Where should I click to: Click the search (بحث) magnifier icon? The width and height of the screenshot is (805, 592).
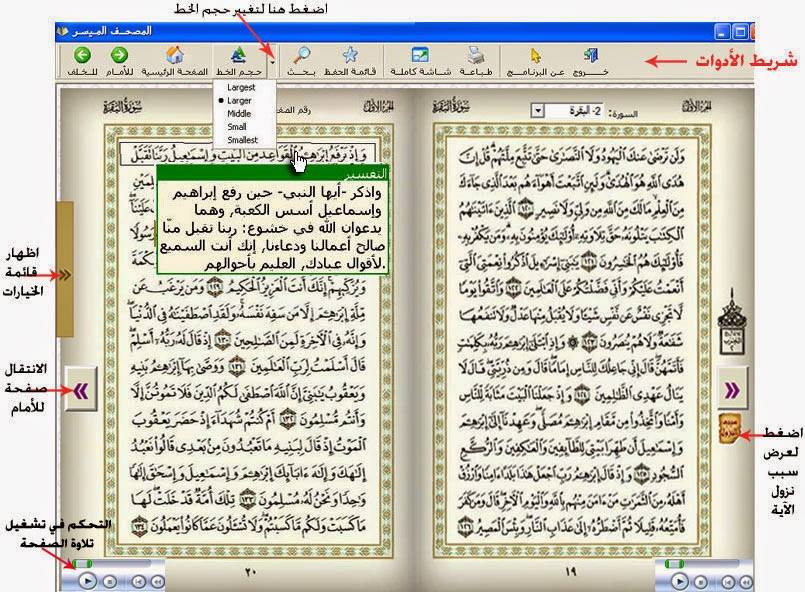[x=301, y=55]
